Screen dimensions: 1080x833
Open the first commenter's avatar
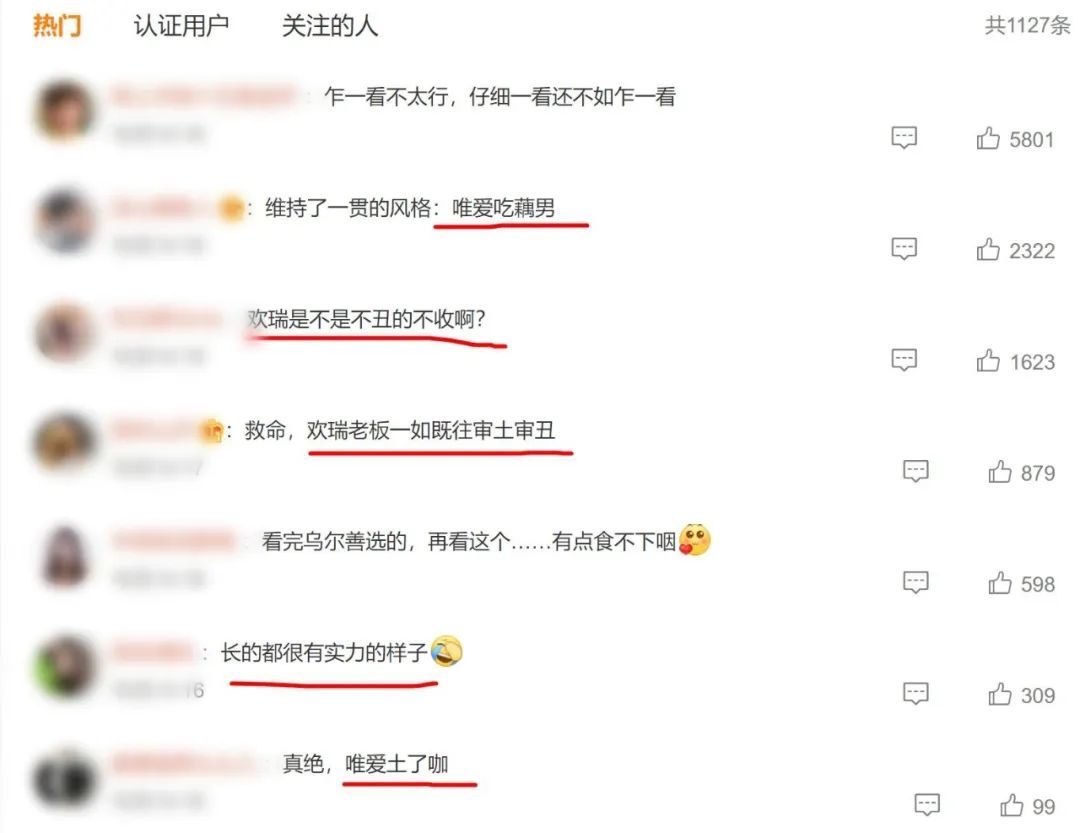tap(65, 110)
